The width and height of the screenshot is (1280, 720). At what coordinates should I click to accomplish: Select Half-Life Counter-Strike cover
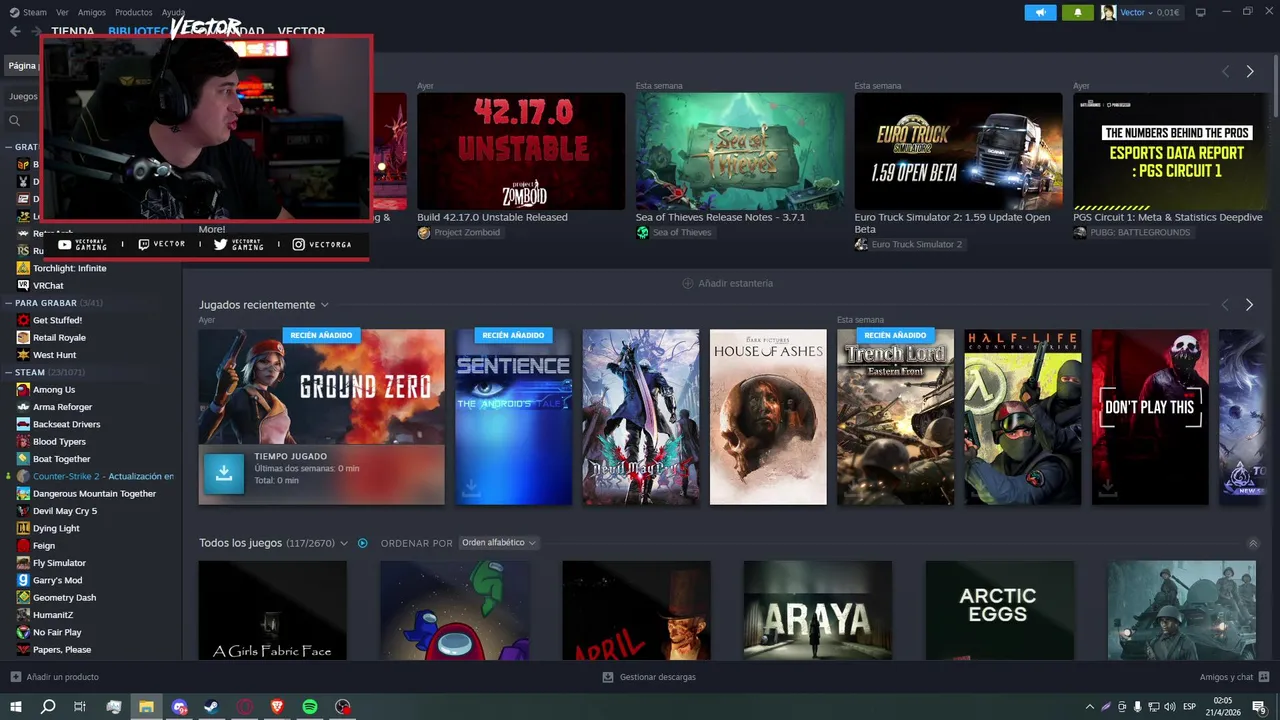1022,417
